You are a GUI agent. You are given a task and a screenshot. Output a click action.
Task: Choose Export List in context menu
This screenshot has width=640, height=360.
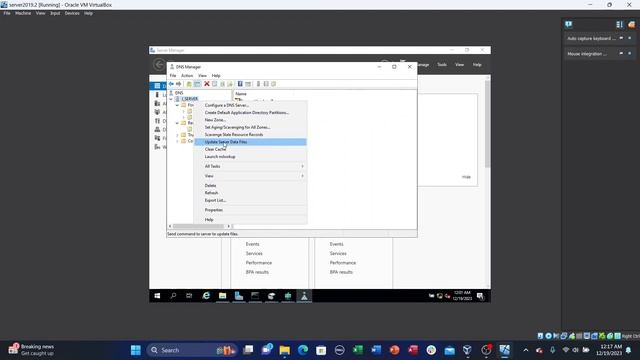point(250,200)
